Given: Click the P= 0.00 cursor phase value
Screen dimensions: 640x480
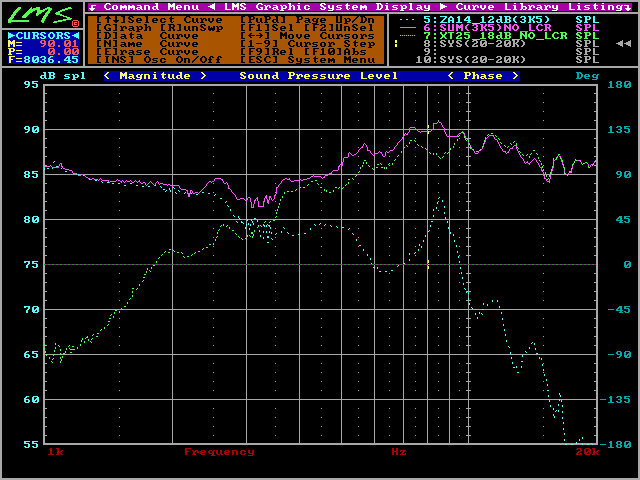Looking at the screenshot, I should 43,52.
